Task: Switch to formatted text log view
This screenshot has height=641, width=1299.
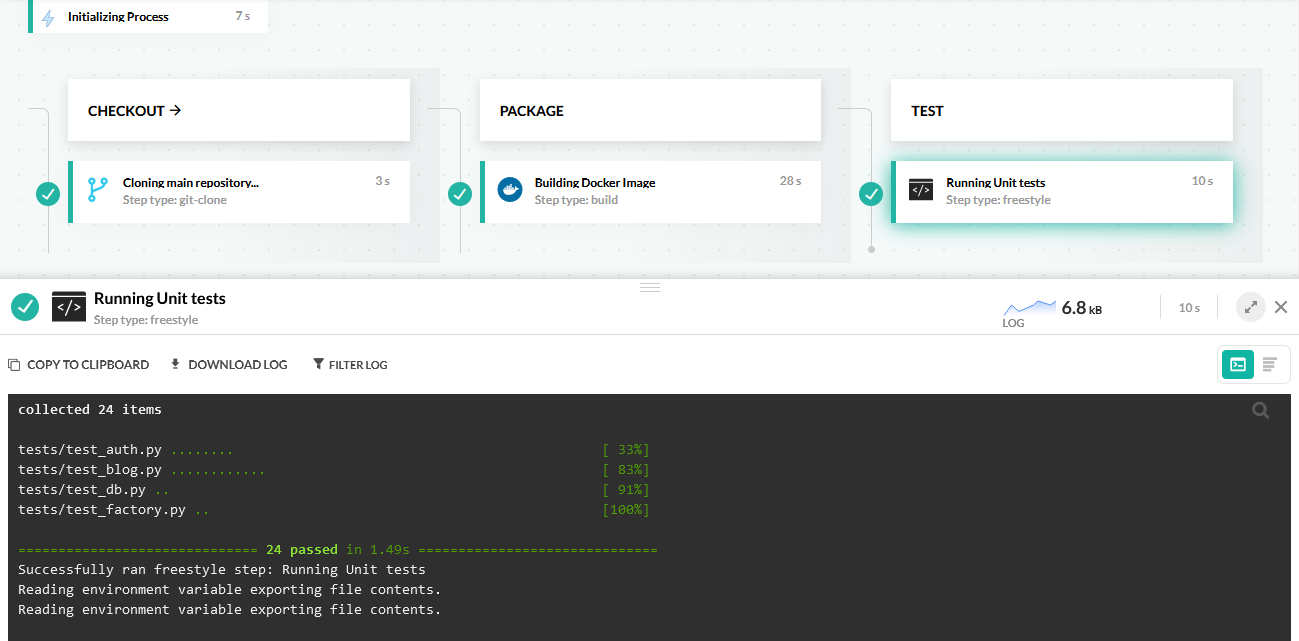Action: pyautogui.click(x=1270, y=365)
